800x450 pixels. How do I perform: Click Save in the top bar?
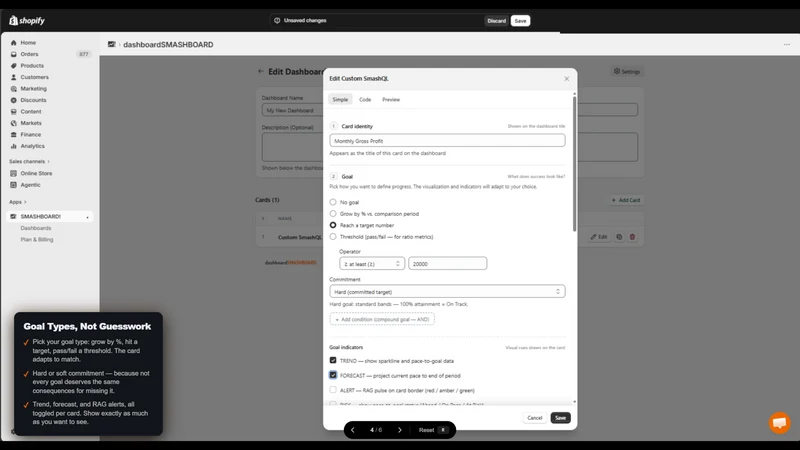[520, 21]
